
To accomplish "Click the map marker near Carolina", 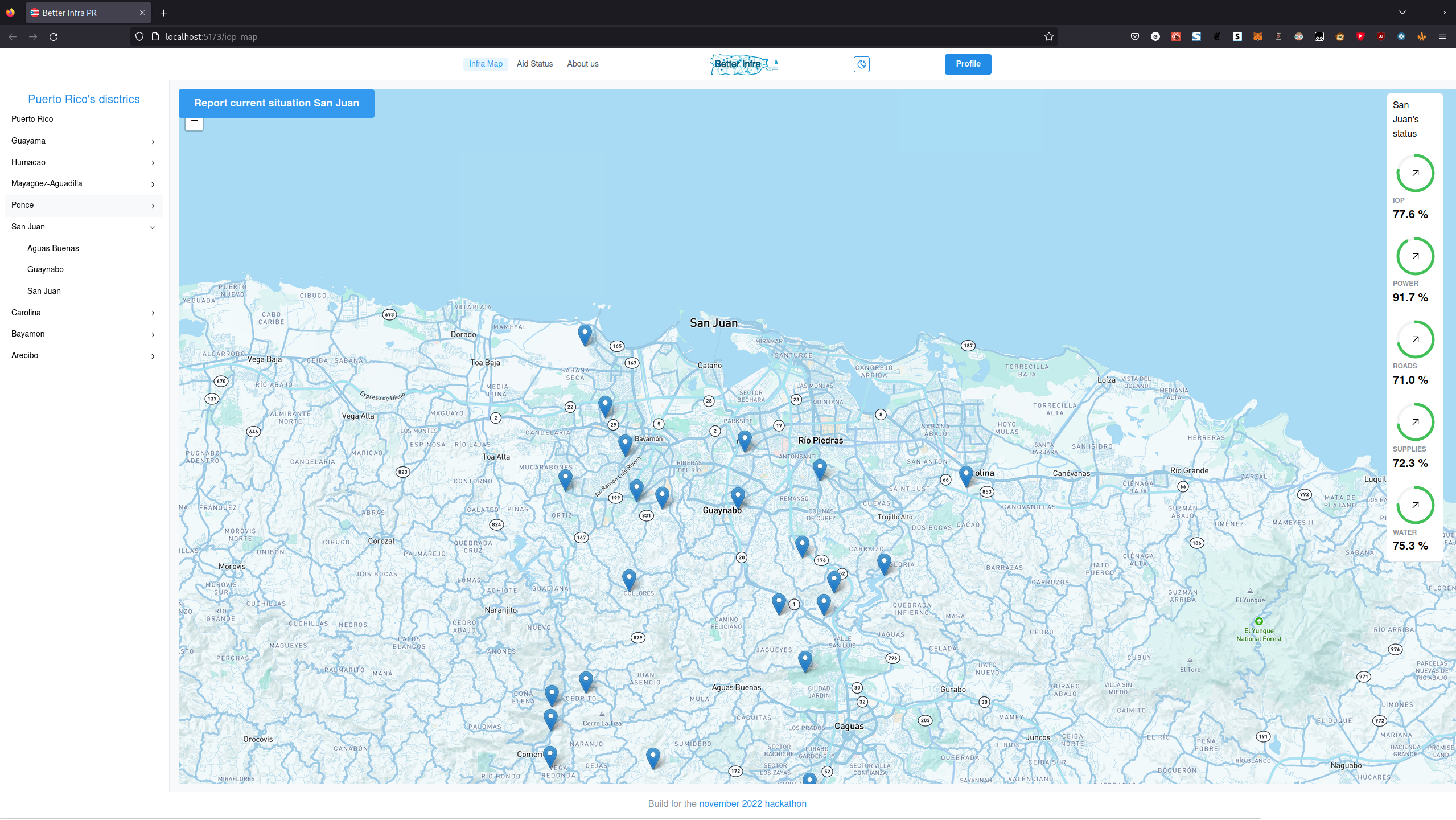I will [965, 475].
